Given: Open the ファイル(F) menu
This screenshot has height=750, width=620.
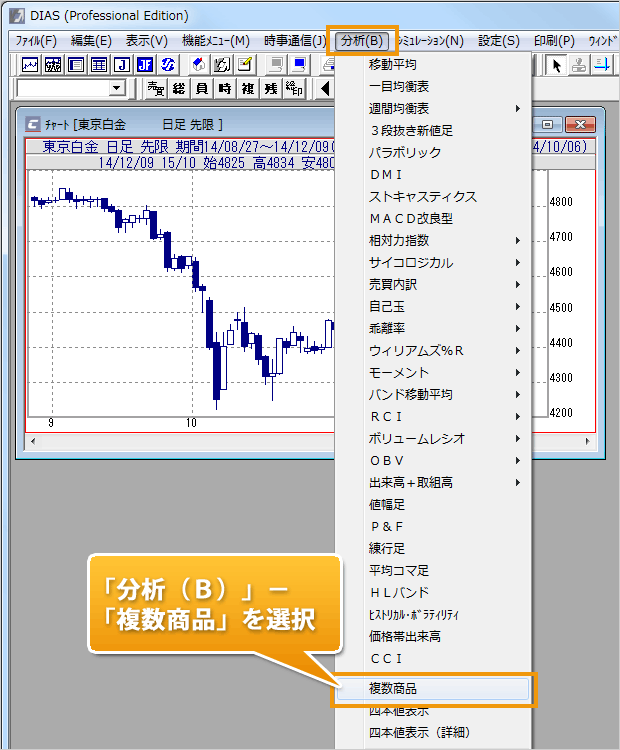Looking at the screenshot, I should (x=35, y=41).
